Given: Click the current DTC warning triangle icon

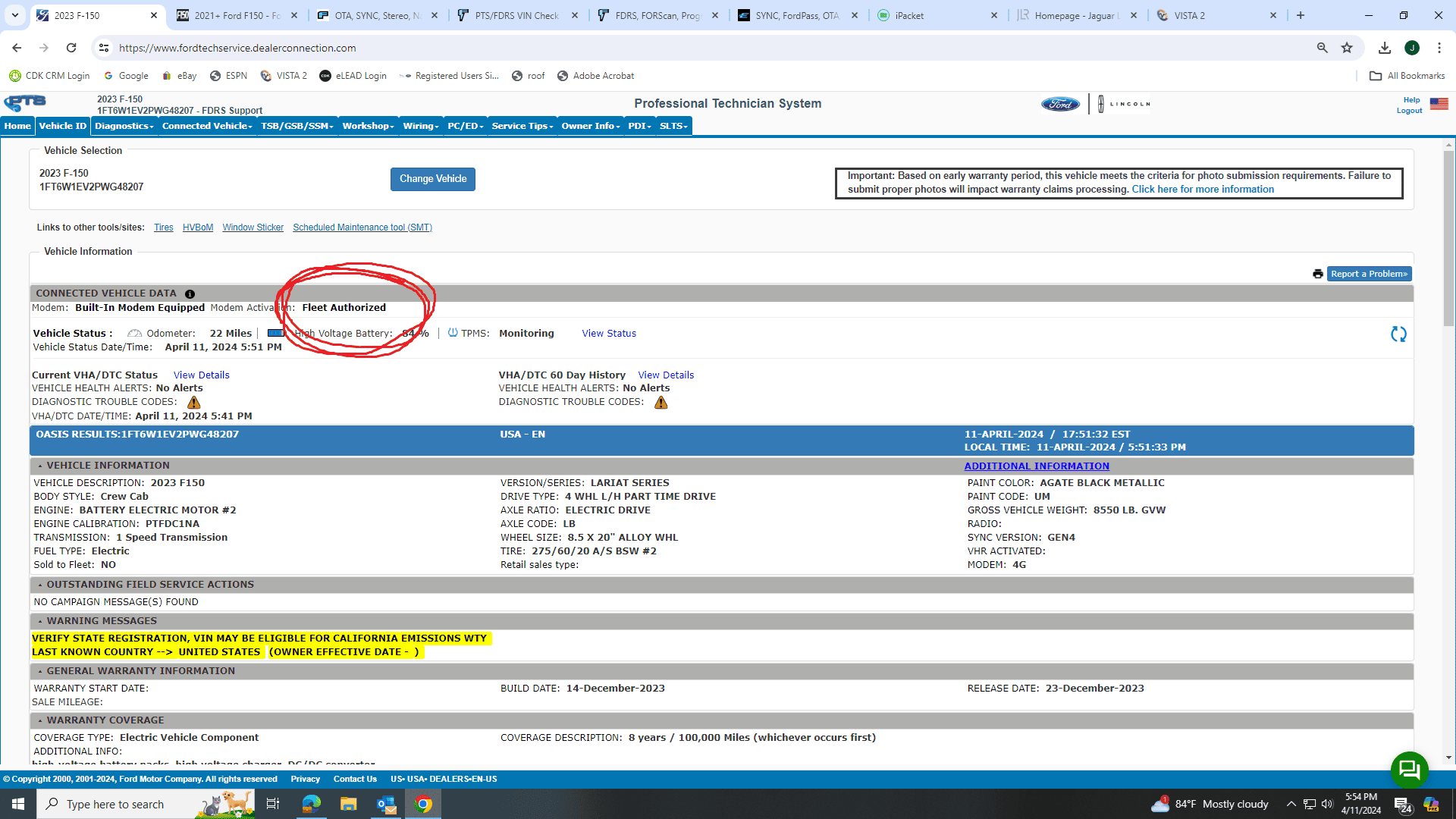Looking at the screenshot, I should tap(194, 403).
